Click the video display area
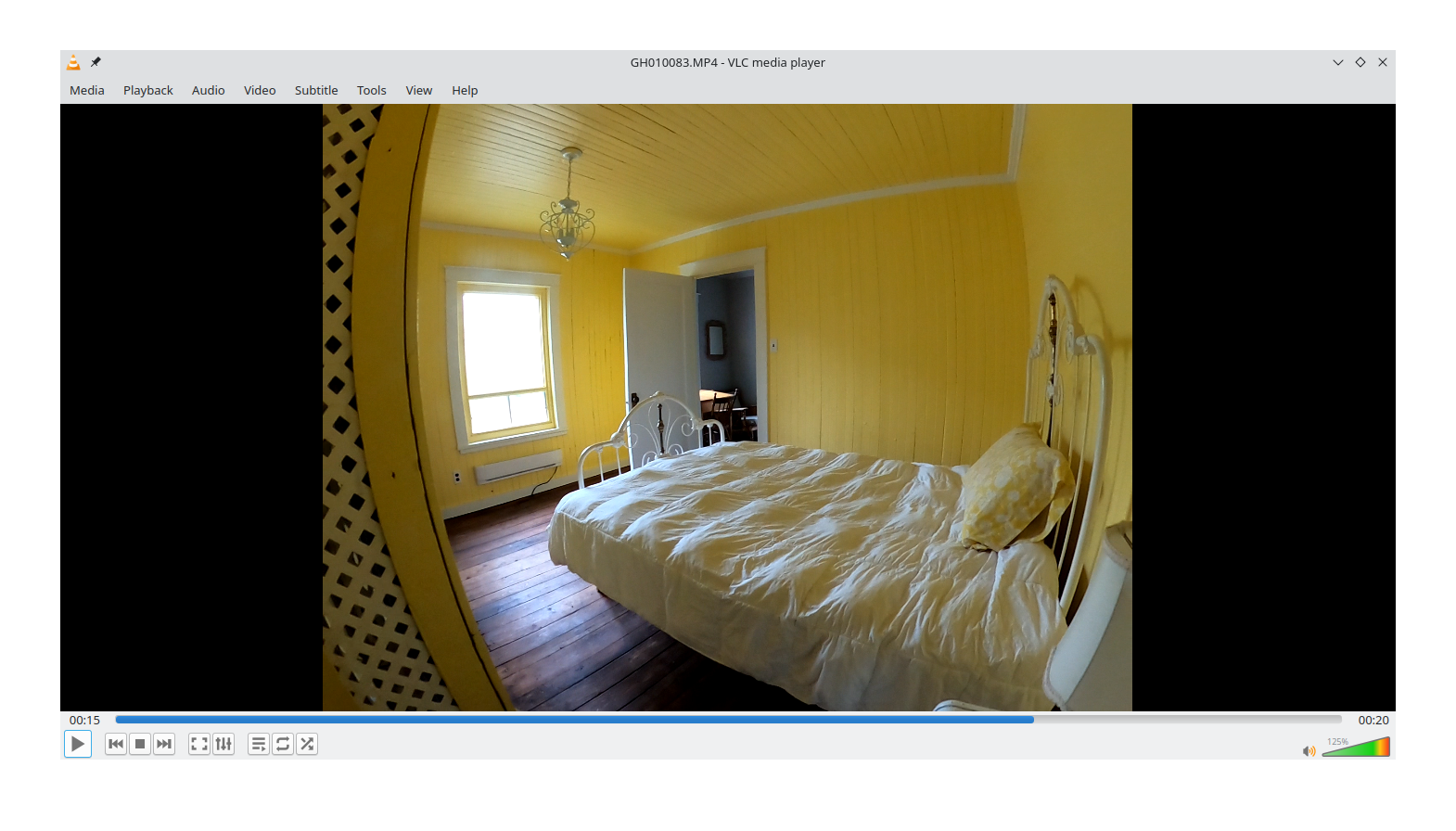The height and width of the screenshot is (831, 1456). tap(728, 407)
